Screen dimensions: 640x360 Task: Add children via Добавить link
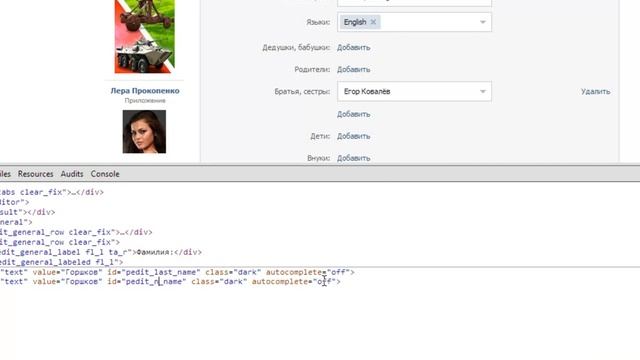(x=353, y=136)
